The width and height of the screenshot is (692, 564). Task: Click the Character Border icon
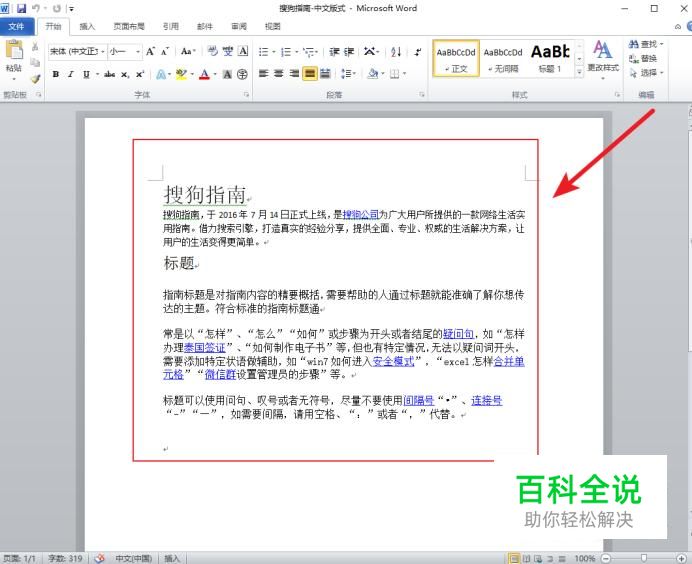click(243, 51)
